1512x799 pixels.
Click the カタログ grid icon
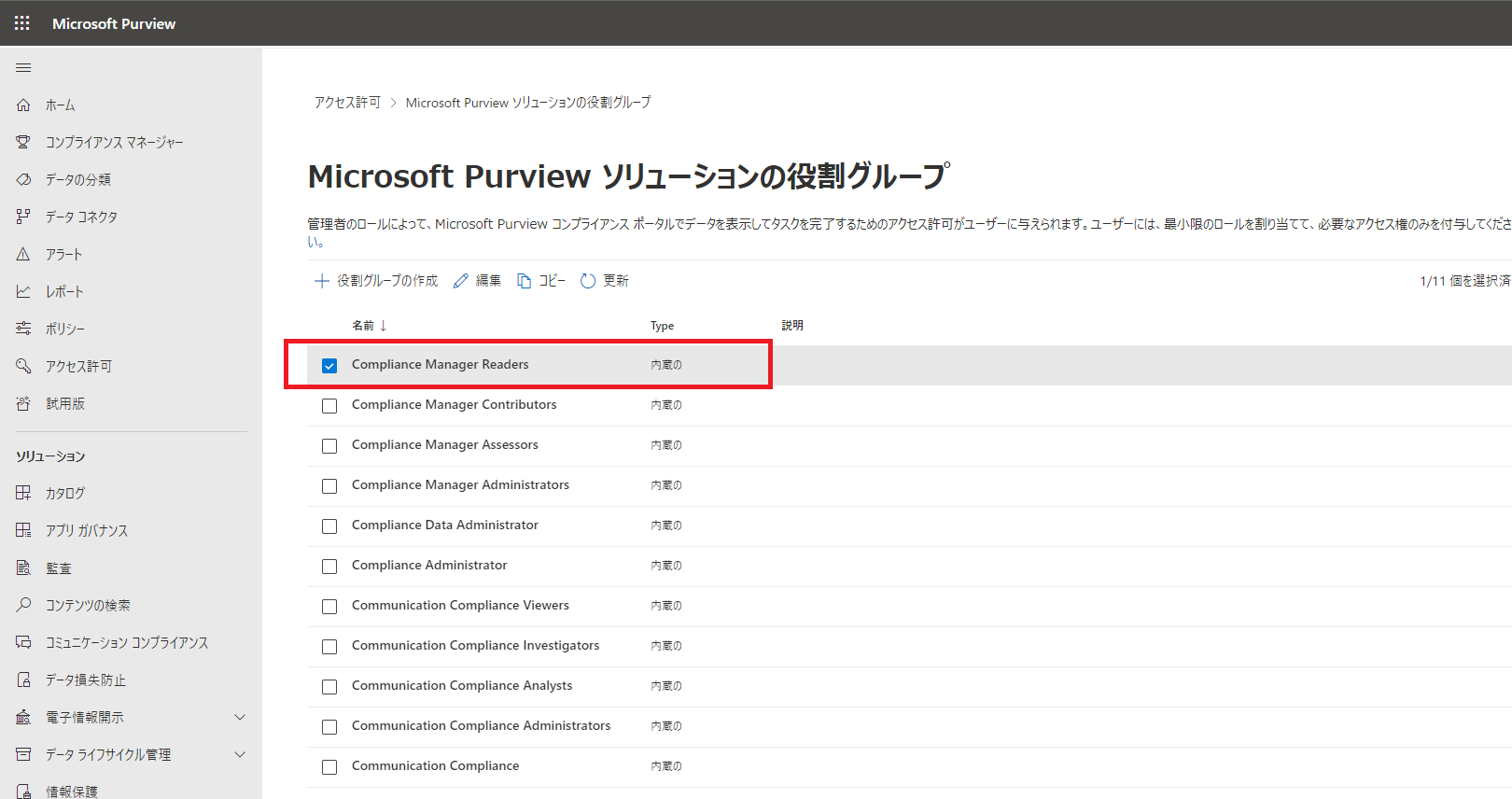pos(23,493)
